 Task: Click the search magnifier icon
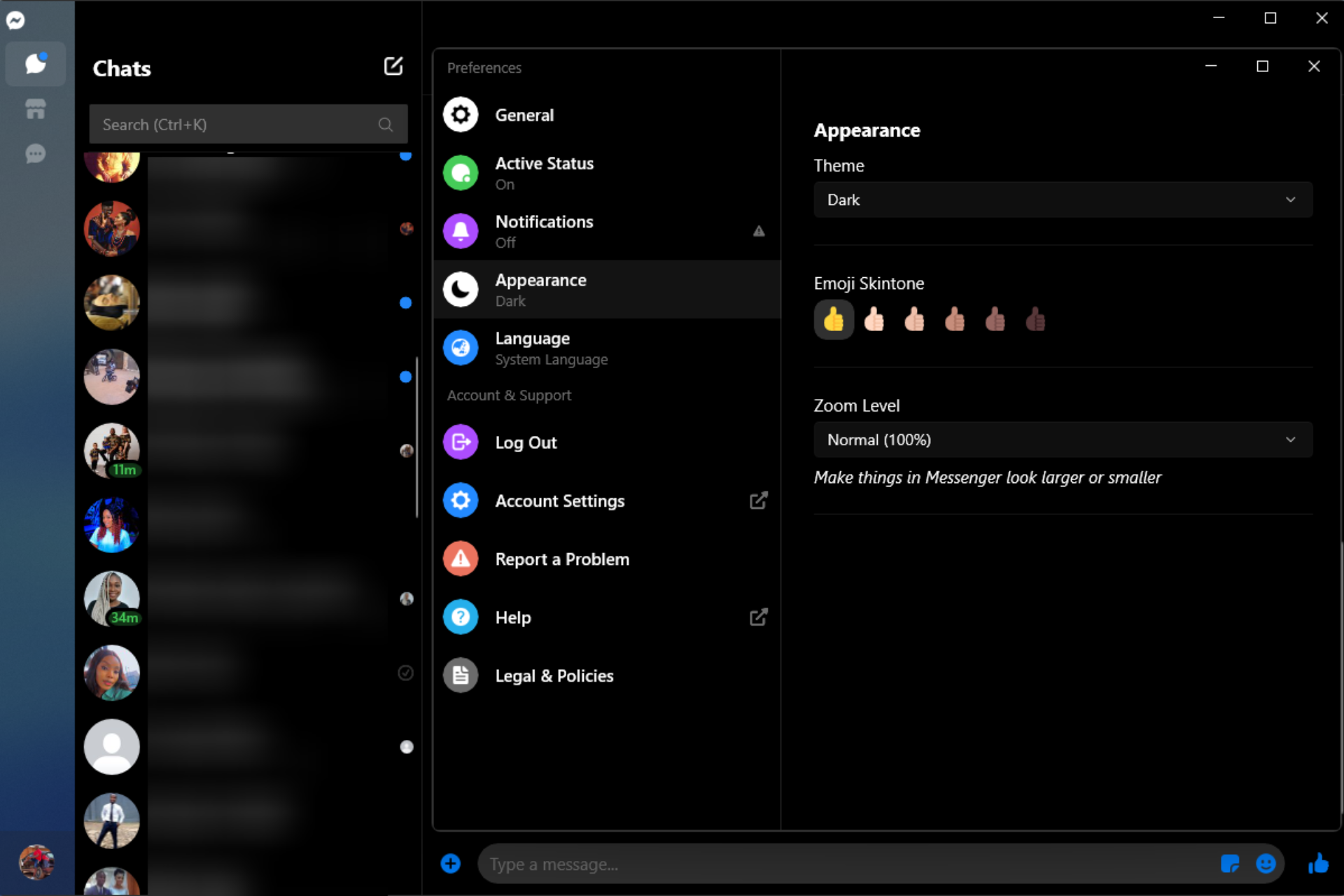pos(386,125)
